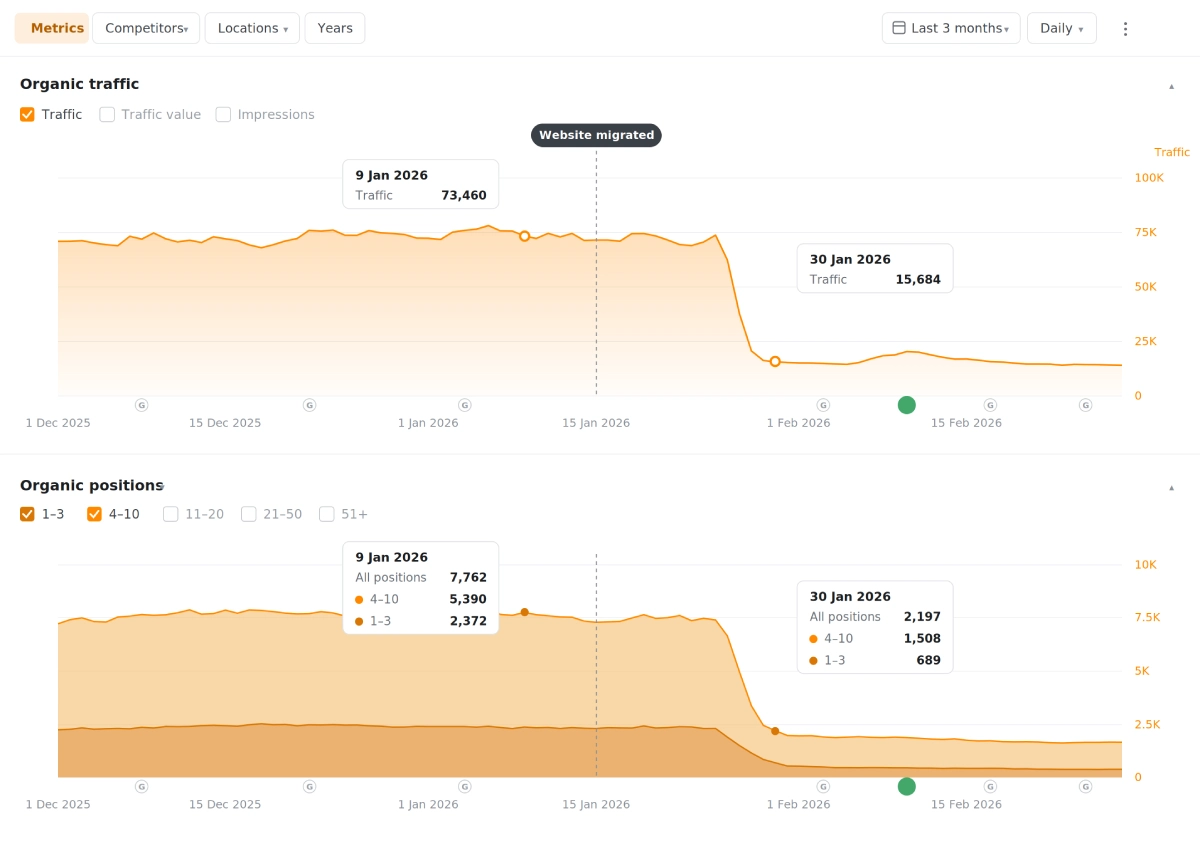Click the green annotation dot in Organic traffic chart
The height and width of the screenshot is (841, 1200).
click(x=907, y=405)
